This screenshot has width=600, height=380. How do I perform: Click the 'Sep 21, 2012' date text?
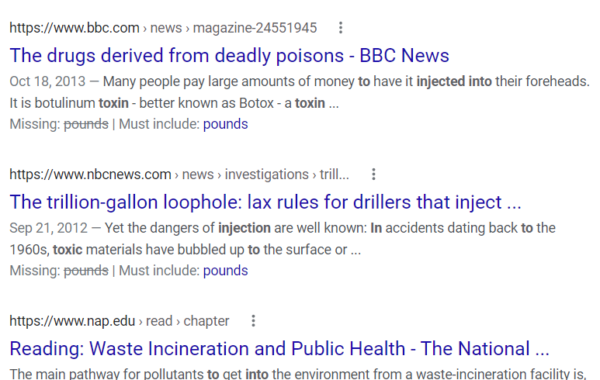pyautogui.click(x=49, y=228)
